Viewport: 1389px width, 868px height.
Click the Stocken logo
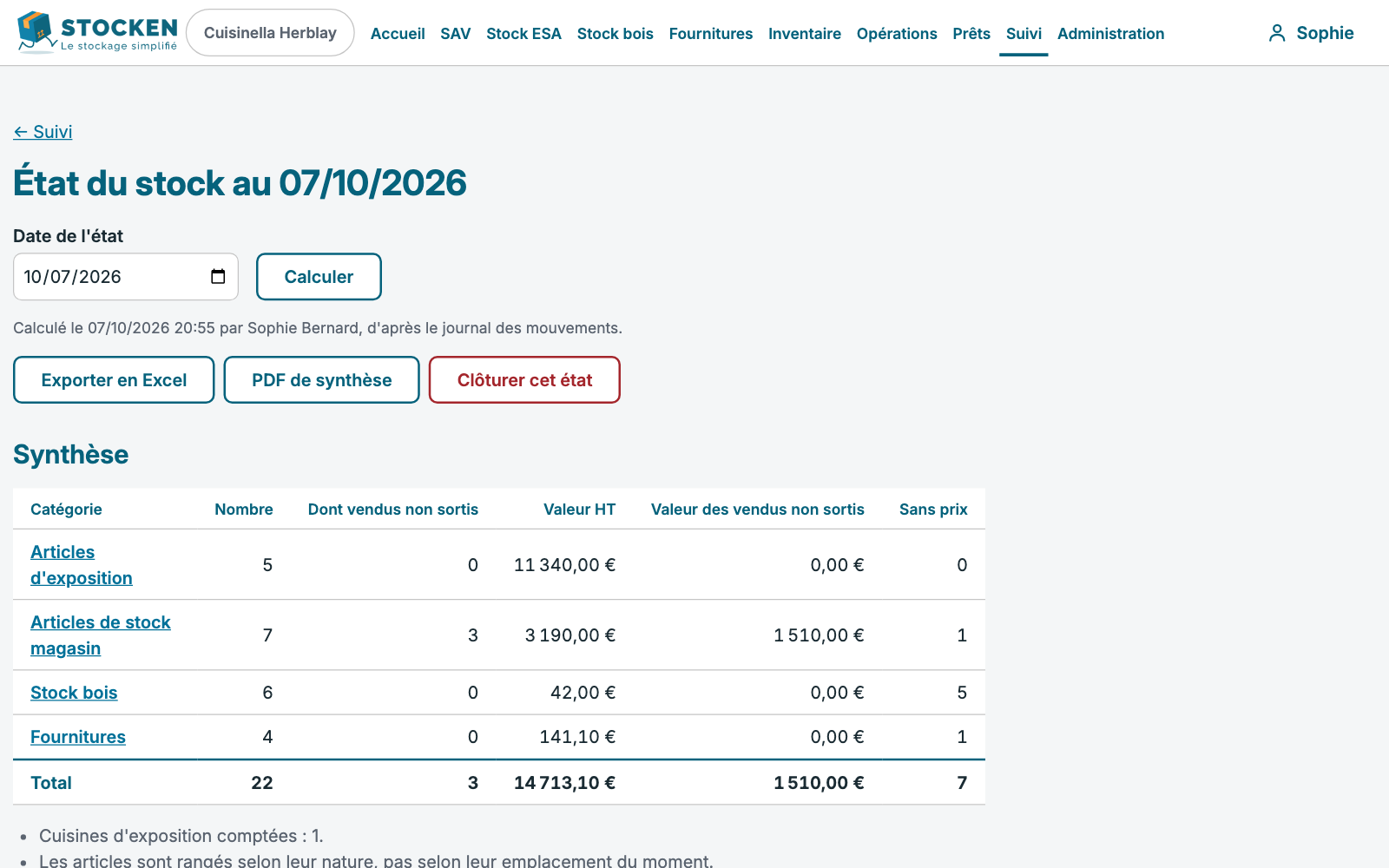97,33
